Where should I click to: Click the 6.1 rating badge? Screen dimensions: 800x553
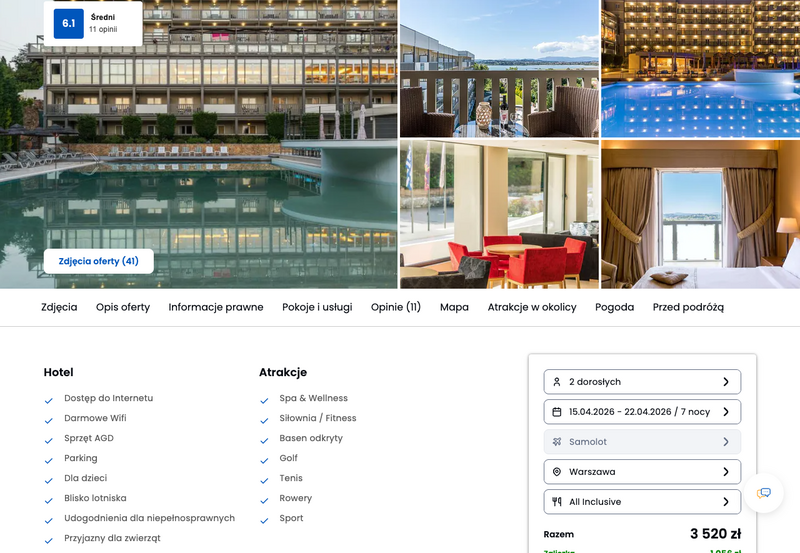pyautogui.click(x=69, y=23)
